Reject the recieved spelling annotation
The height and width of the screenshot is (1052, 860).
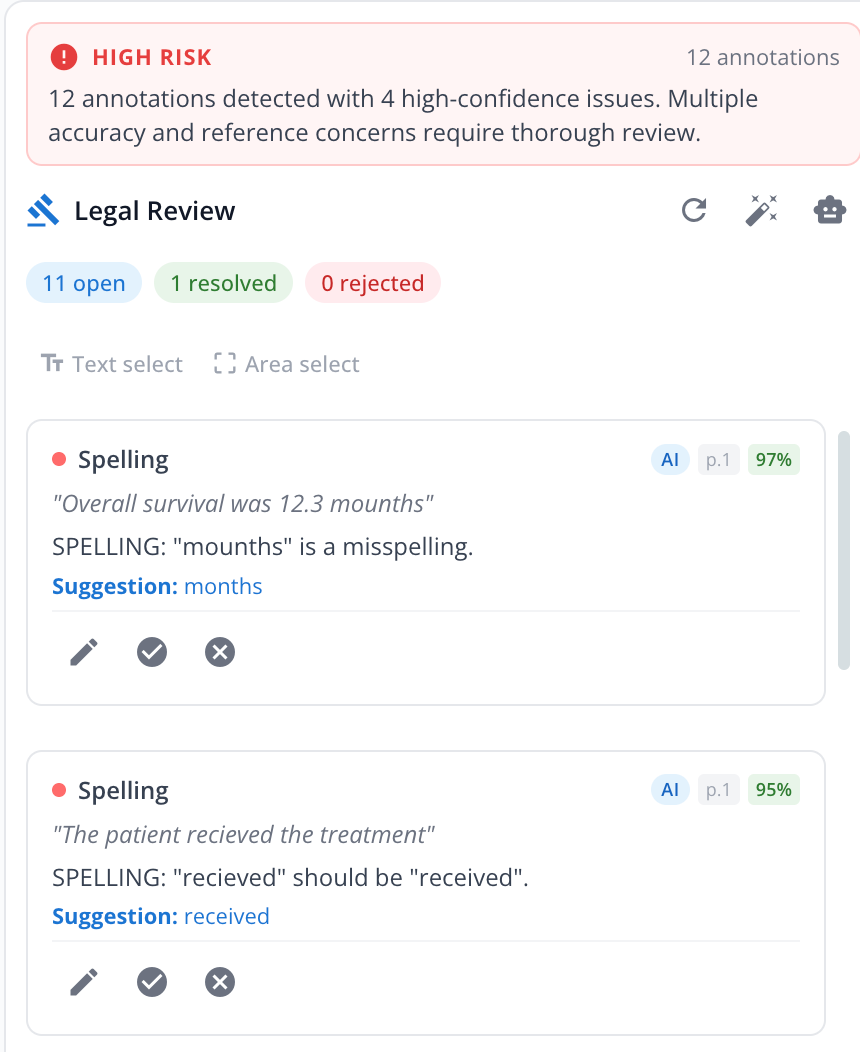pyautogui.click(x=219, y=981)
